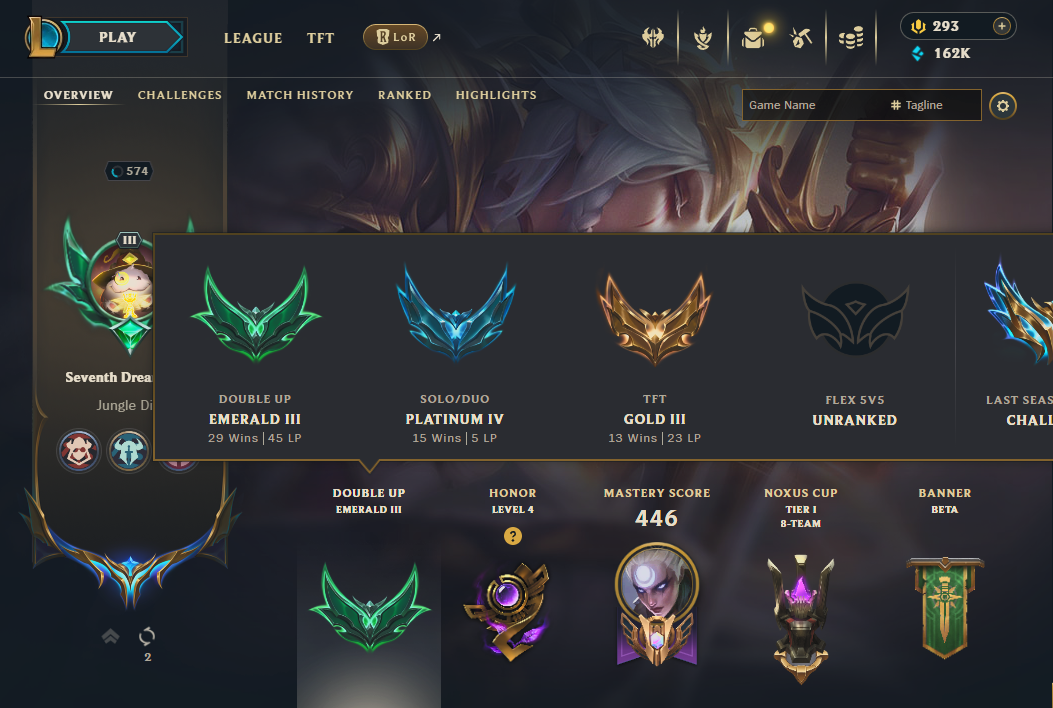Screen dimensions: 1053x708
Task: Open the crafting hammer icon
Action: (800, 38)
